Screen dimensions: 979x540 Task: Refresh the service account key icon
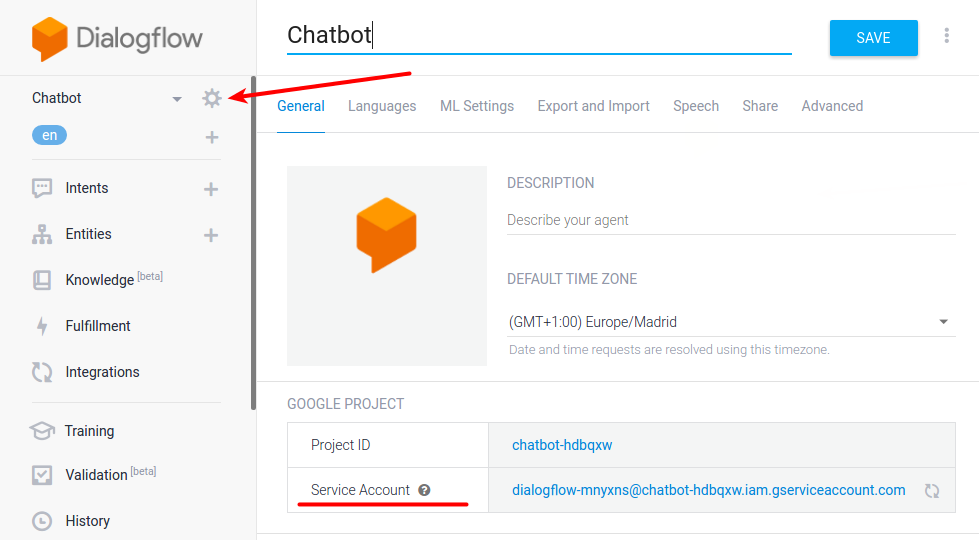(x=932, y=491)
